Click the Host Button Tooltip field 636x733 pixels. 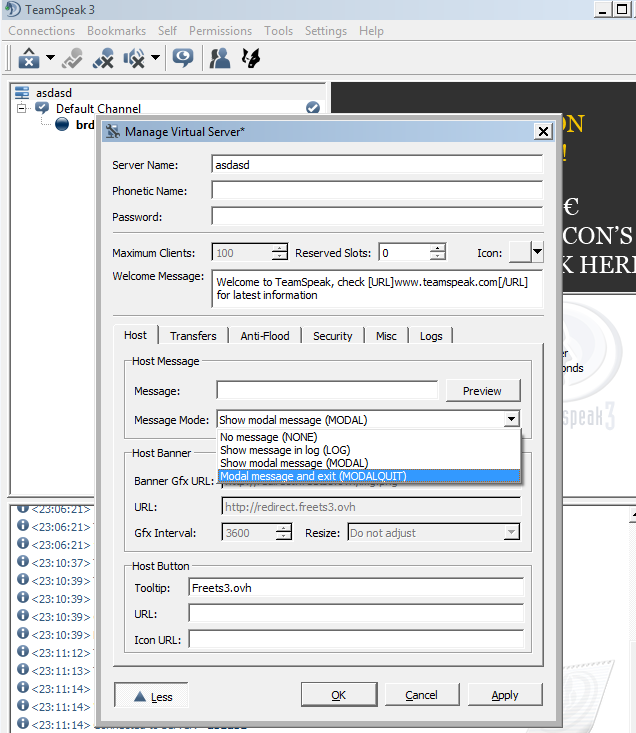pyautogui.click(x=355, y=587)
